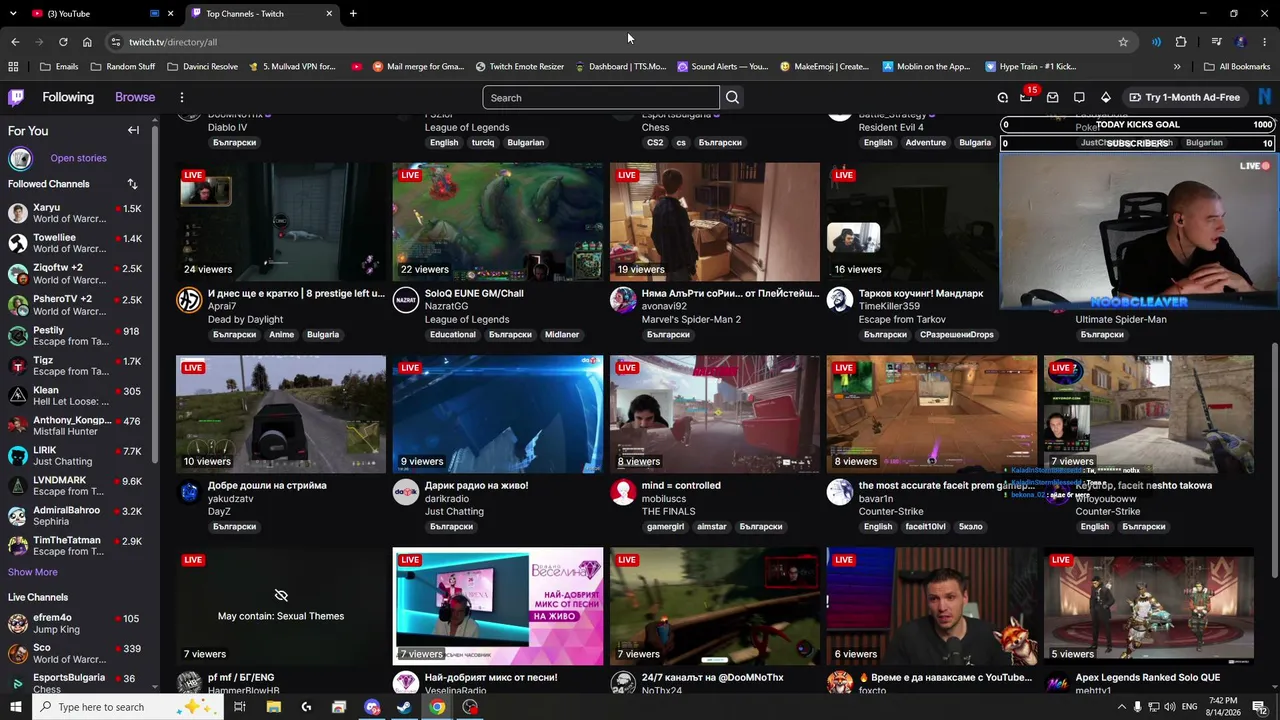Open the Chrome apps grid icon
This screenshot has width=1280, height=720.
[x=13, y=67]
